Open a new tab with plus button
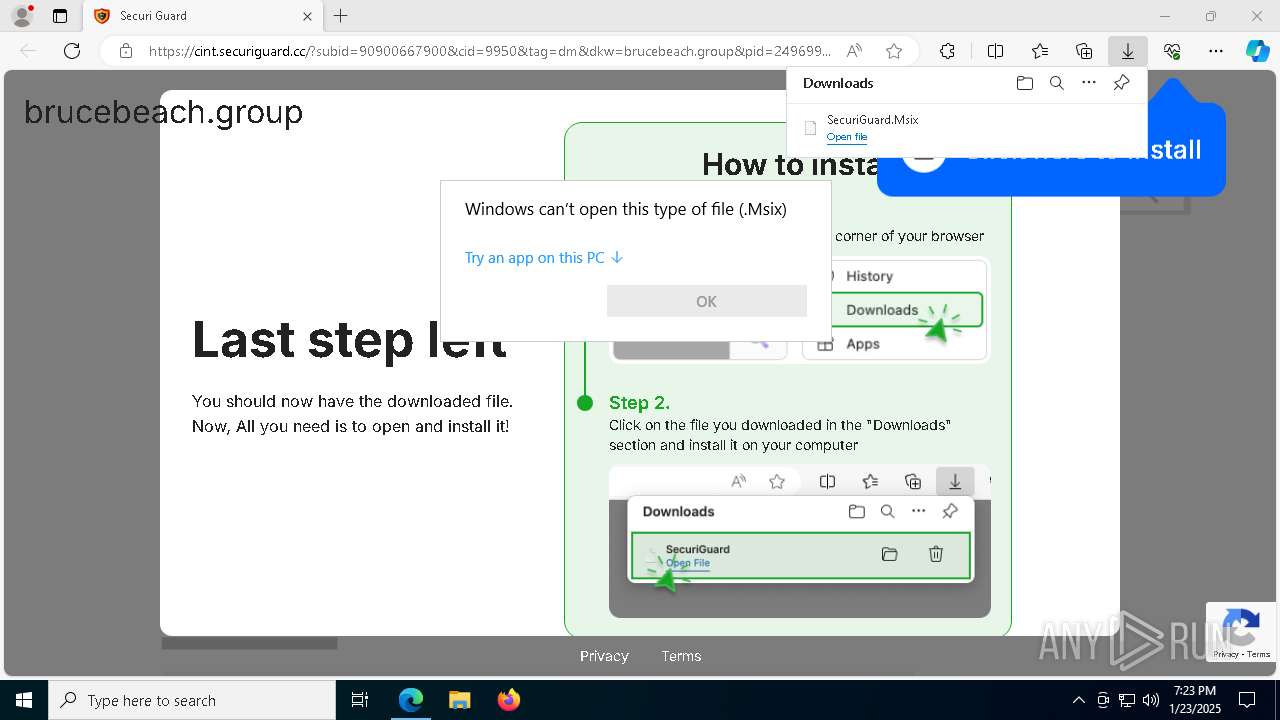This screenshot has width=1280, height=720. click(x=341, y=16)
